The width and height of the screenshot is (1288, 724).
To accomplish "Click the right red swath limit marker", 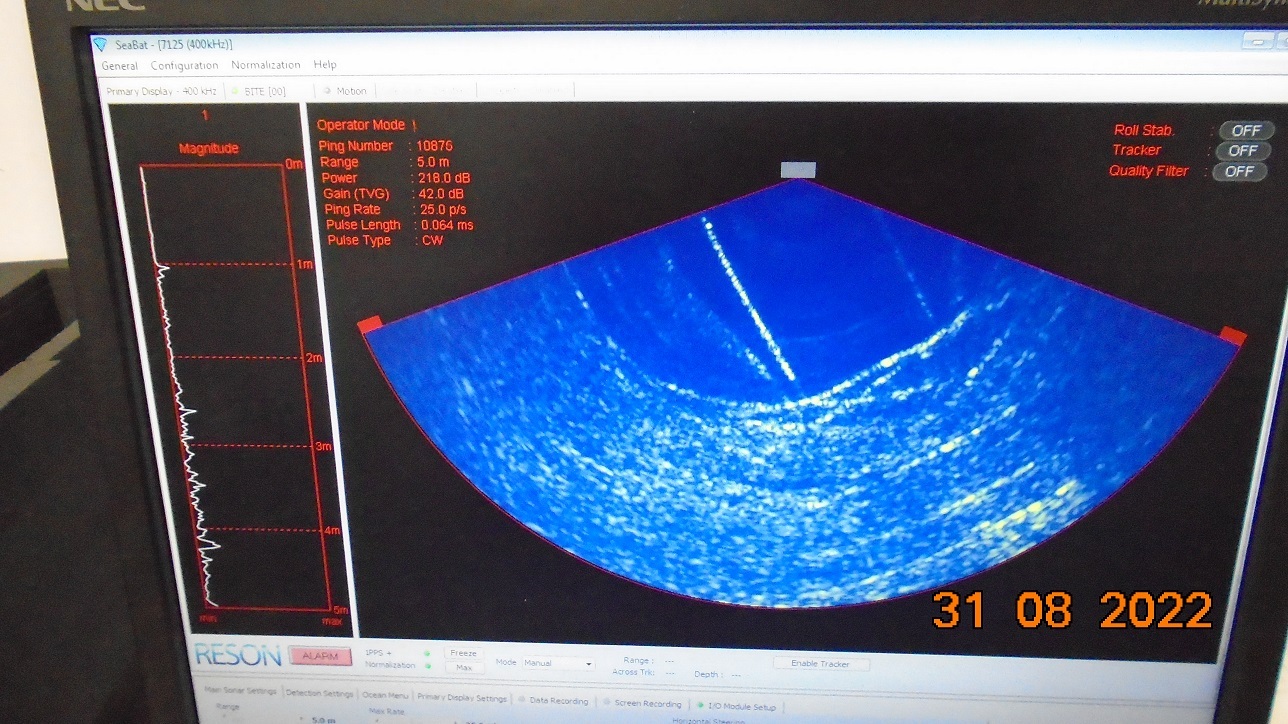I will point(1233,336).
